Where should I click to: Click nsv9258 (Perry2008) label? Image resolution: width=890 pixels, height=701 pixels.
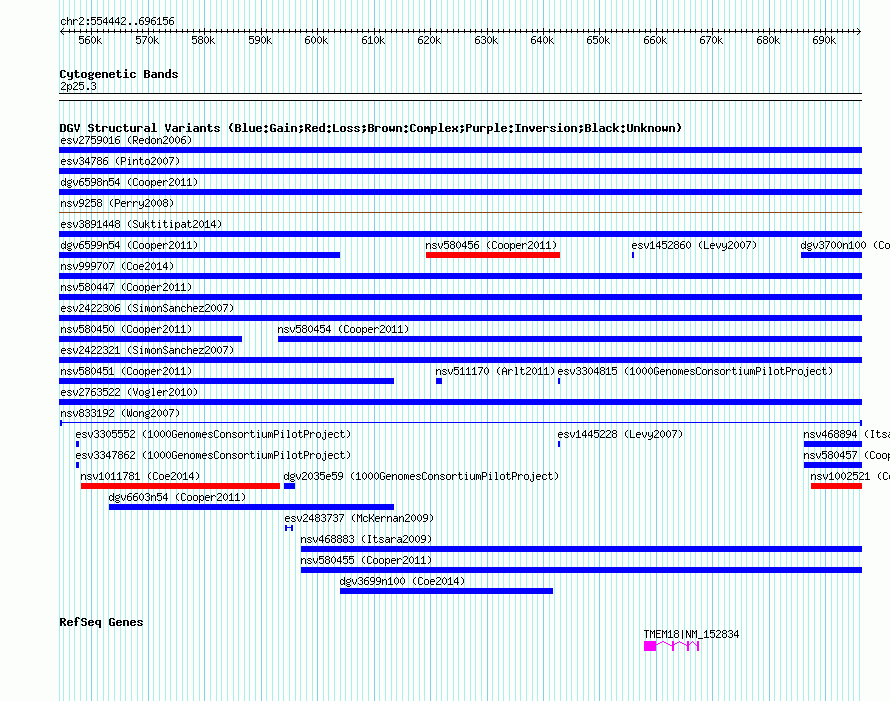117,203
